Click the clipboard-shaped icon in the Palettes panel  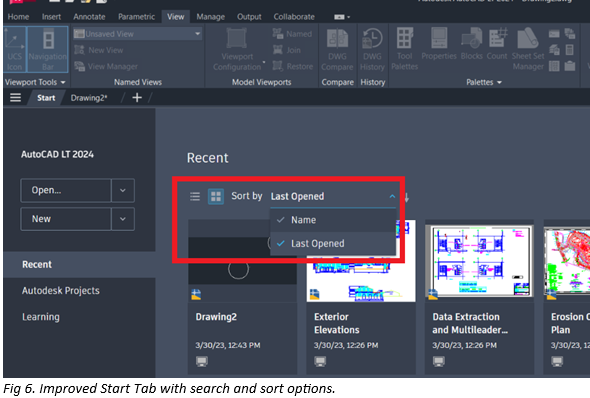(x=570, y=66)
